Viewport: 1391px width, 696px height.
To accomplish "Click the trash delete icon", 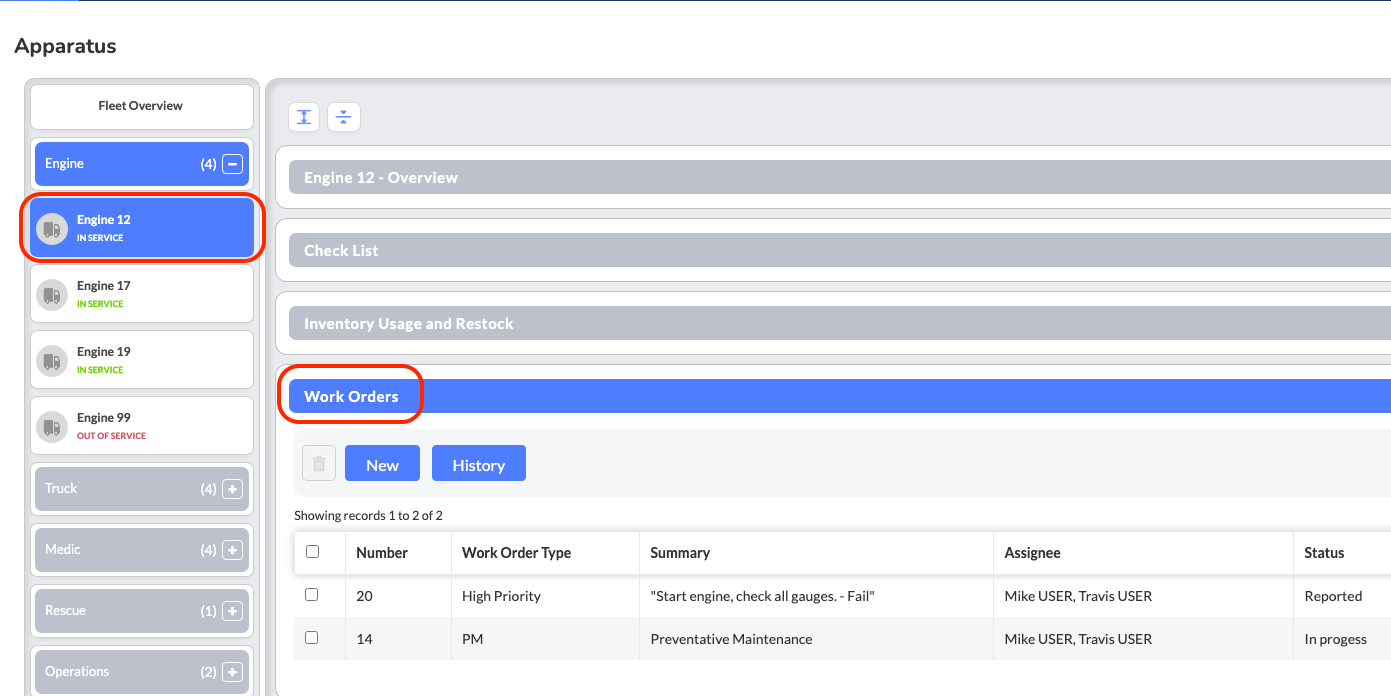I will 319,464.
